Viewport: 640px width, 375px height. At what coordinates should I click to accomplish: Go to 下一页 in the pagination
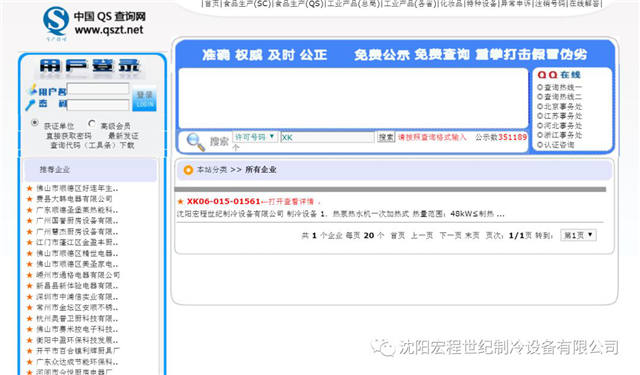pos(450,235)
